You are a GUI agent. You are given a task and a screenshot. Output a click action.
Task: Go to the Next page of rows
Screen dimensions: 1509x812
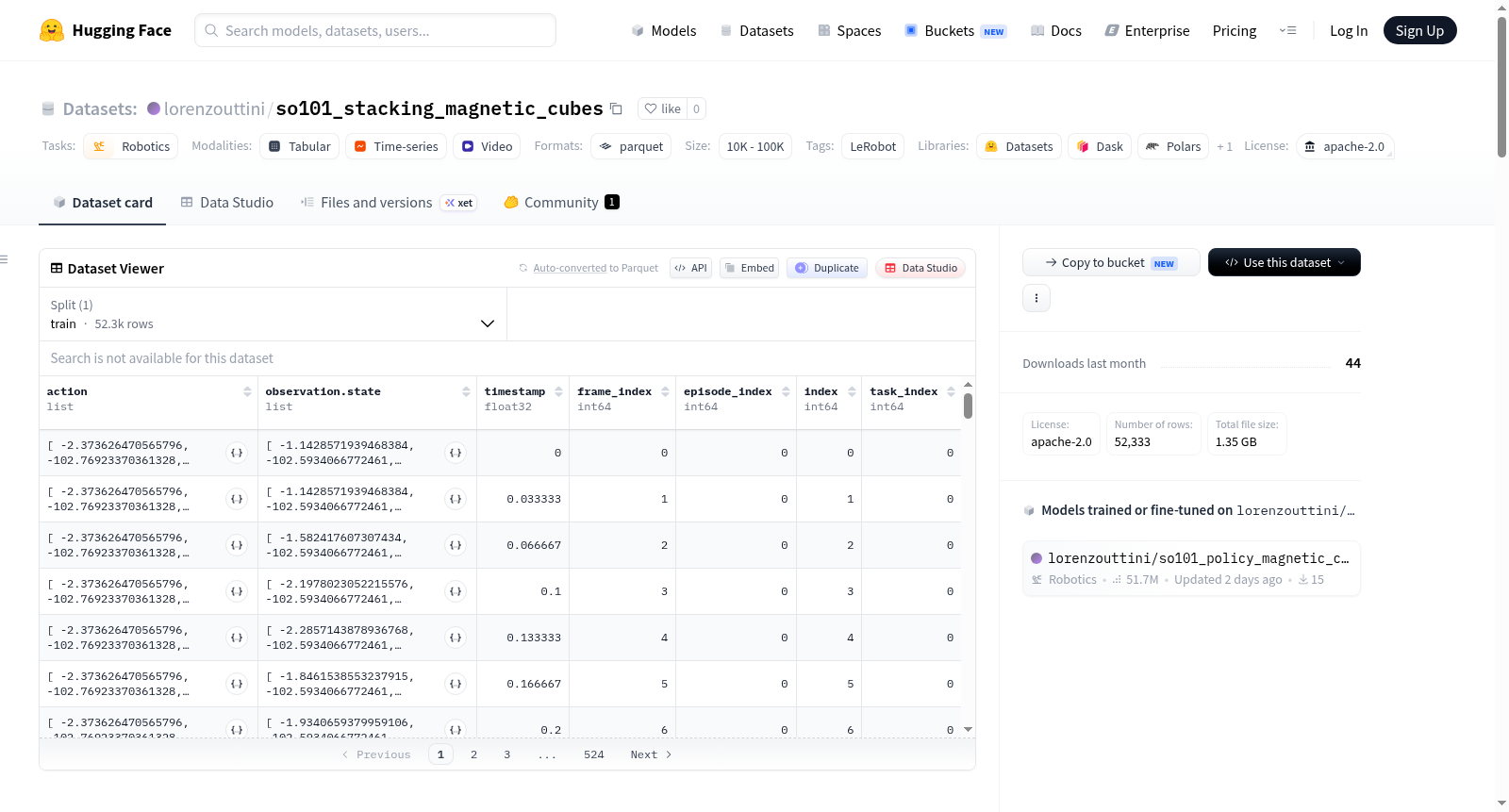pos(651,754)
